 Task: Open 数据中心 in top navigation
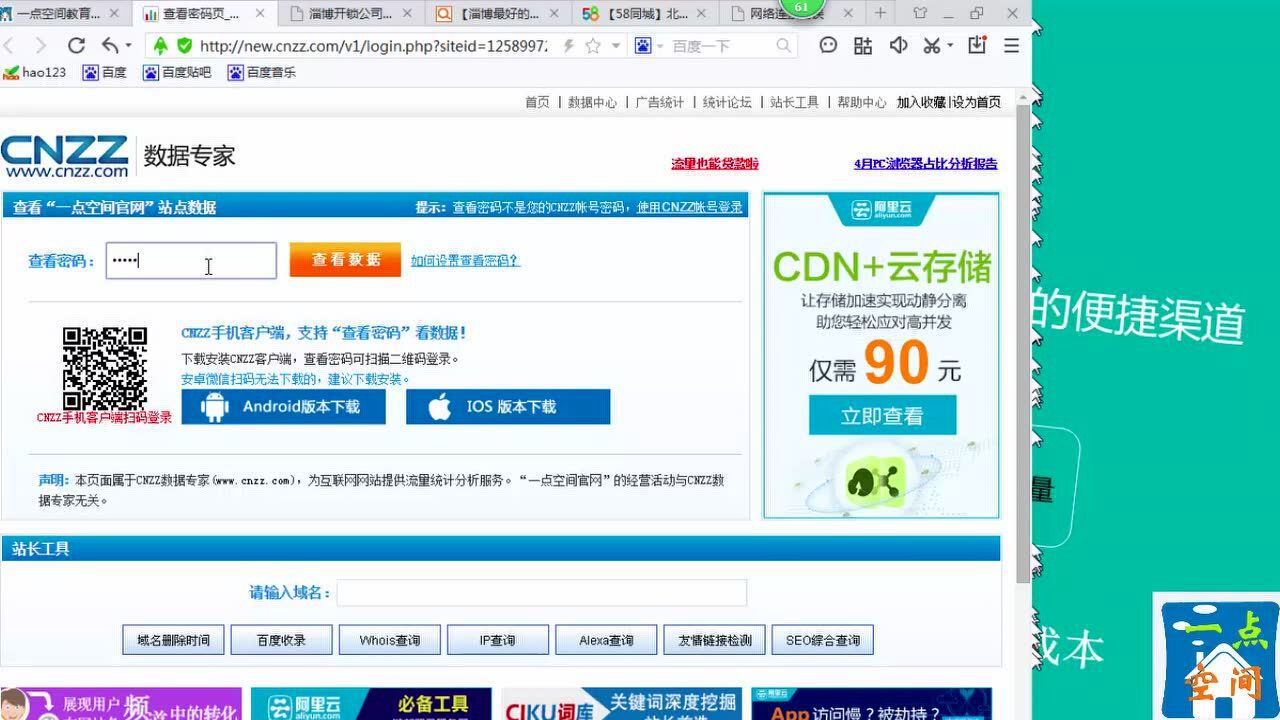[x=592, y=102]
